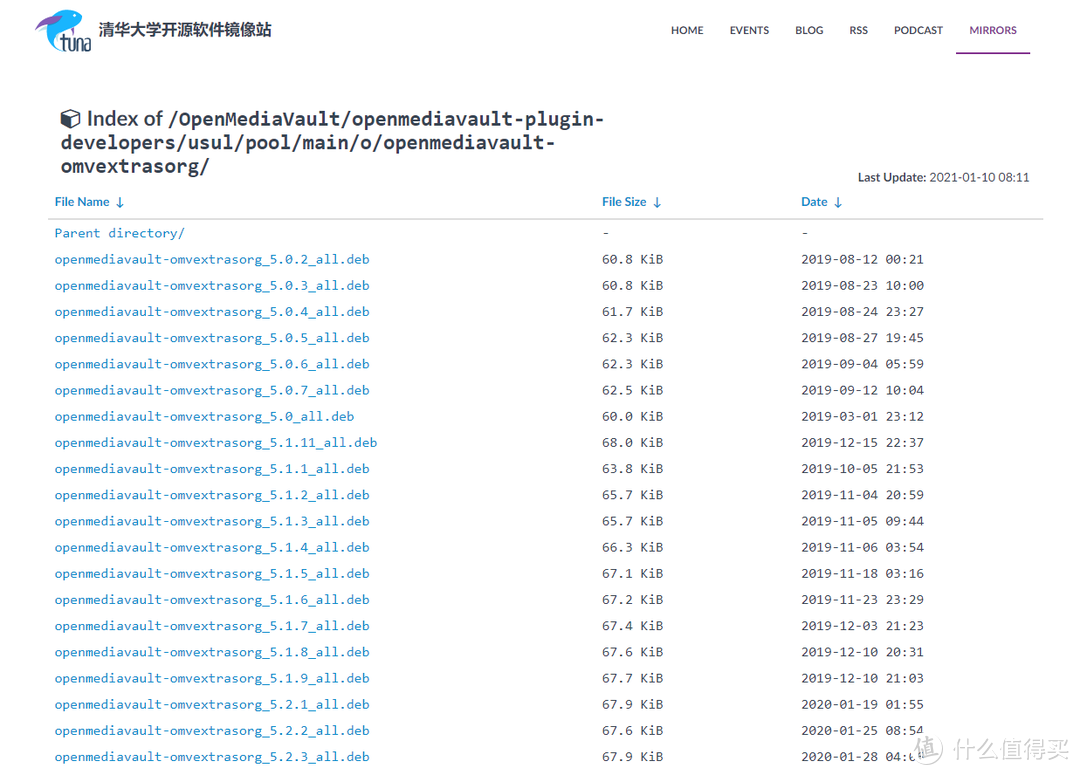Download omvextrasorg_5.2.1_all.deb
The image size is (1080, 775).
coord(212,704)
